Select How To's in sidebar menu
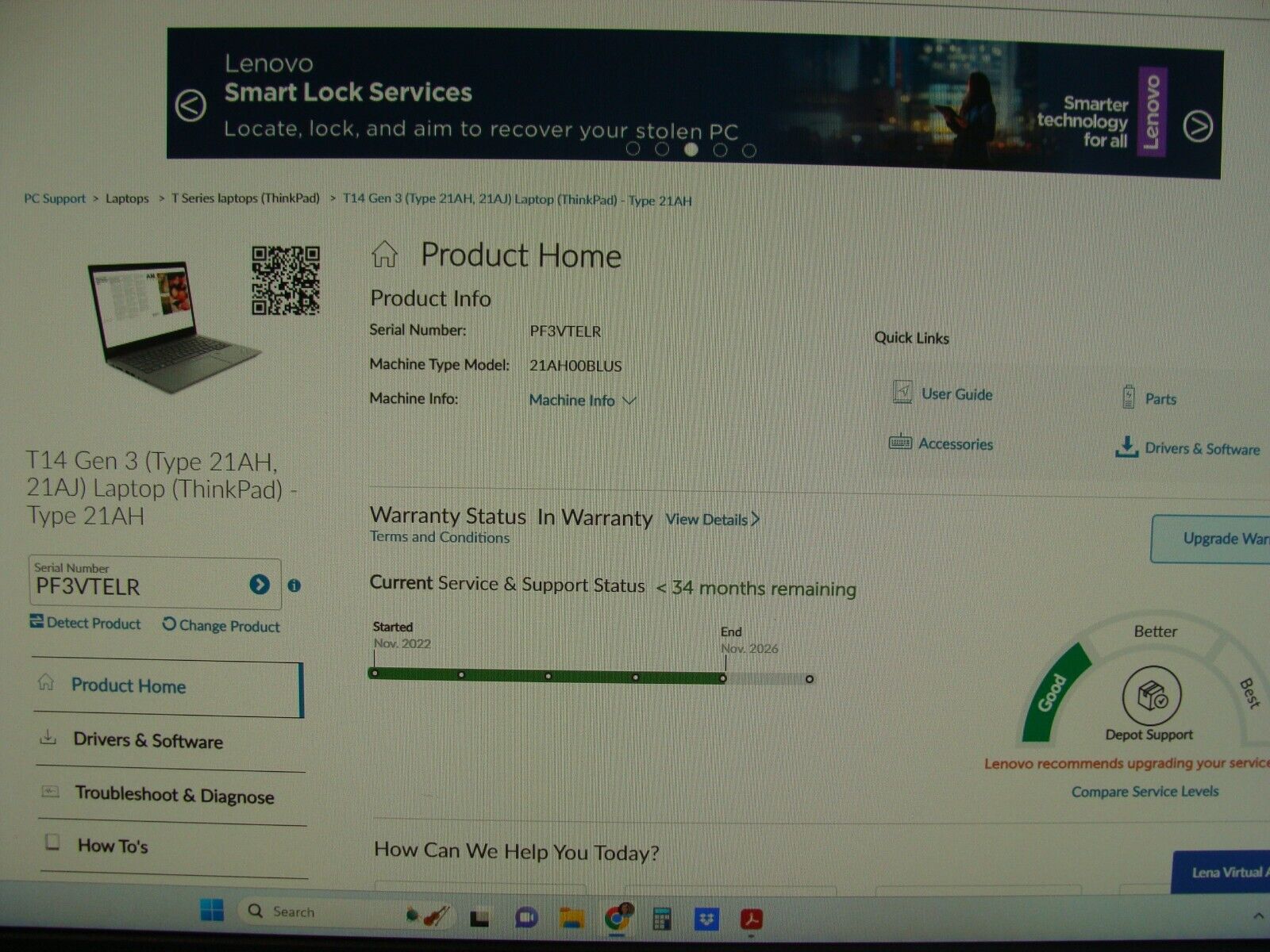 pos(173,847)
